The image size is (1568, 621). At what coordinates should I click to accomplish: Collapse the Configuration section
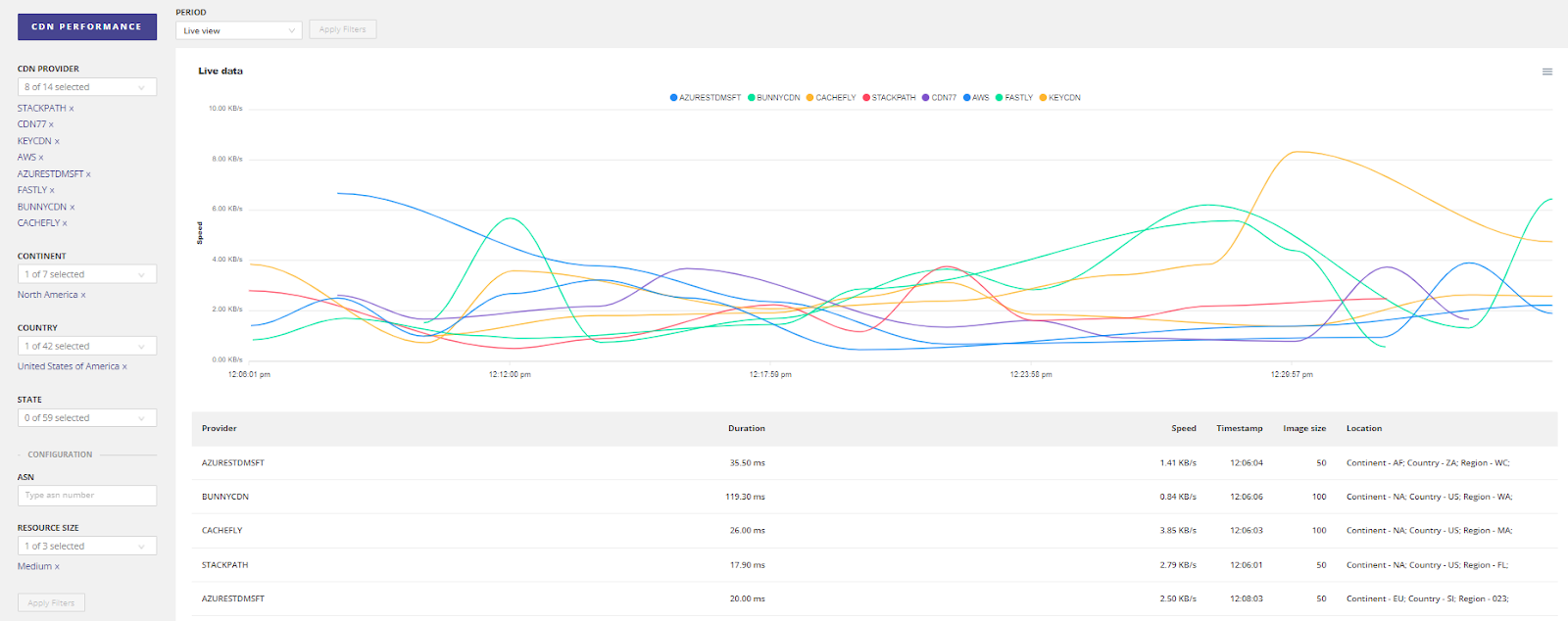point(60,454)
